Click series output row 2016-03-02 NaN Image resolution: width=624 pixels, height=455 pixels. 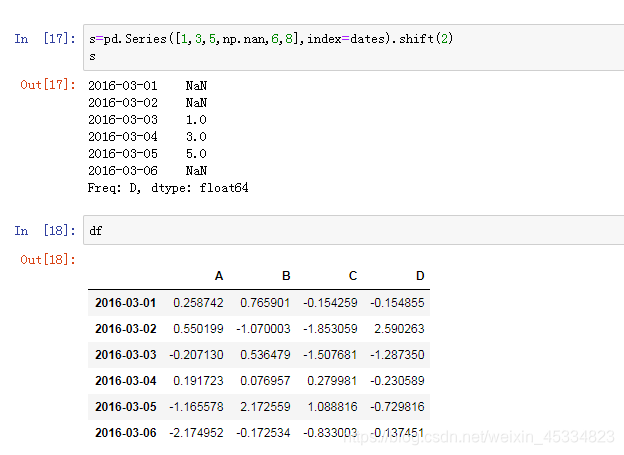tap(148, 103)
